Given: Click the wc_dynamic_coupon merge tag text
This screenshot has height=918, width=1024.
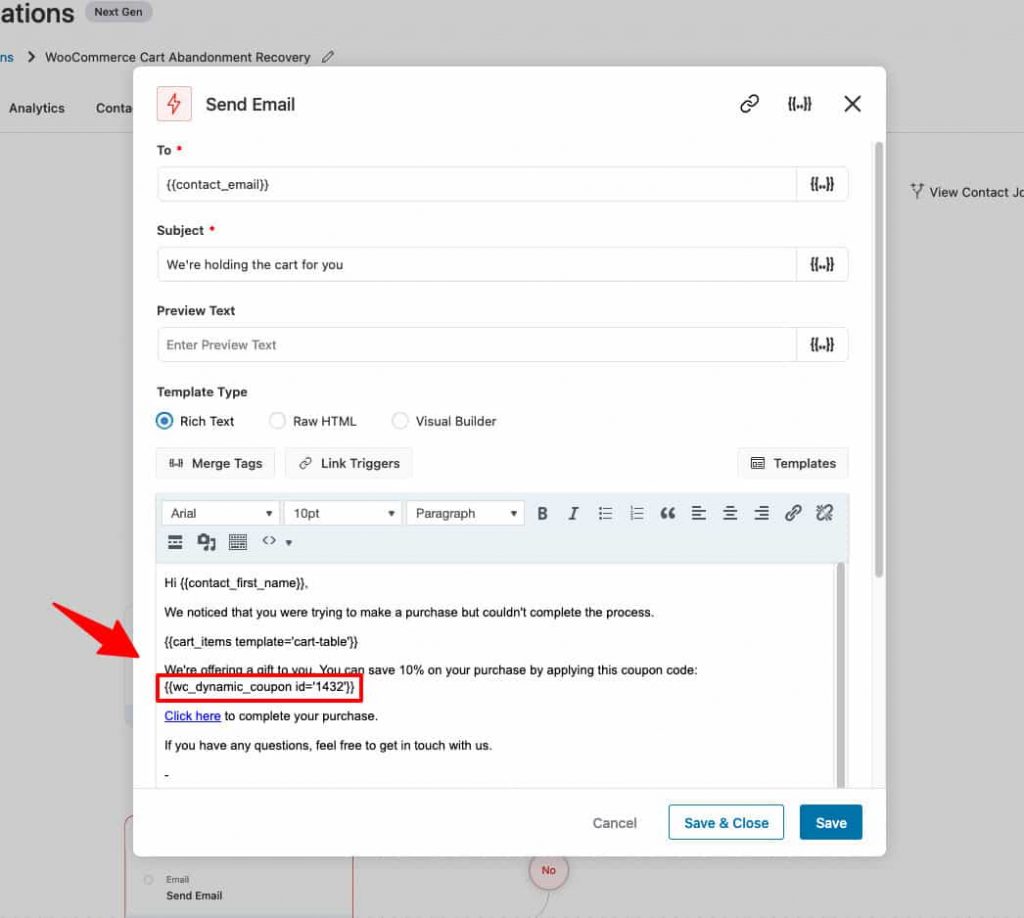Looking at the screenshot, I should (x=259, y=687).
